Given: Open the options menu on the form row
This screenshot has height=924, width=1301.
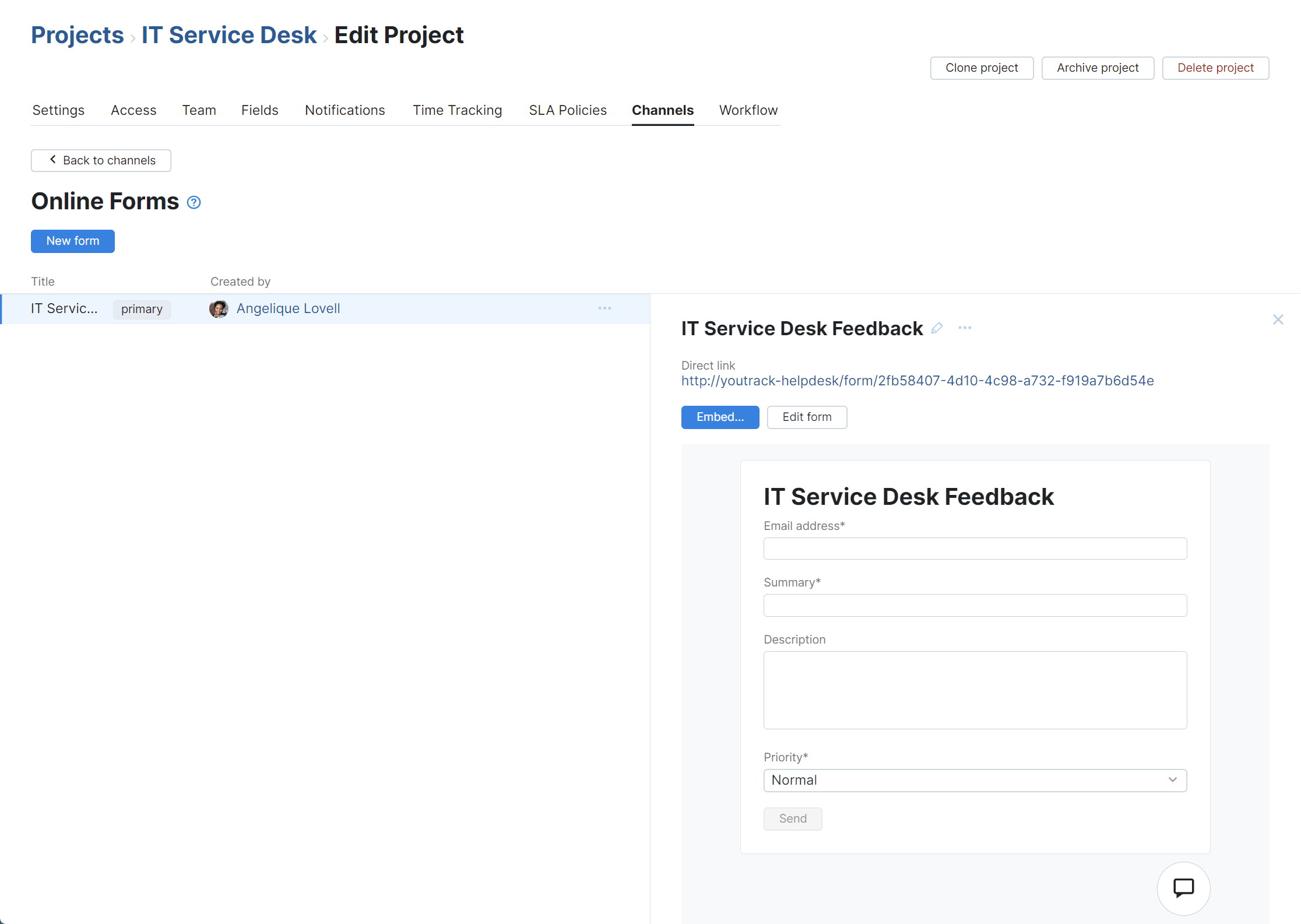Looking at the screenshot, I should (x=604, y=308).
